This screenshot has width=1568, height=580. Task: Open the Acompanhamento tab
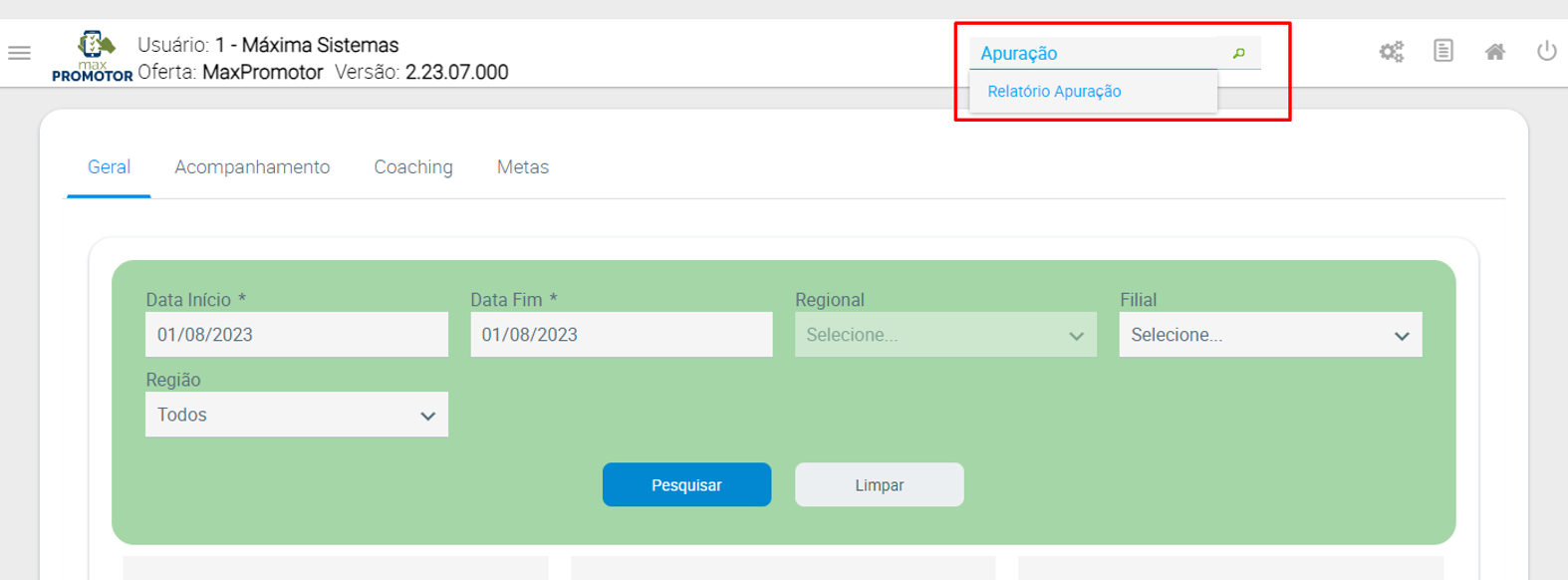252,167
